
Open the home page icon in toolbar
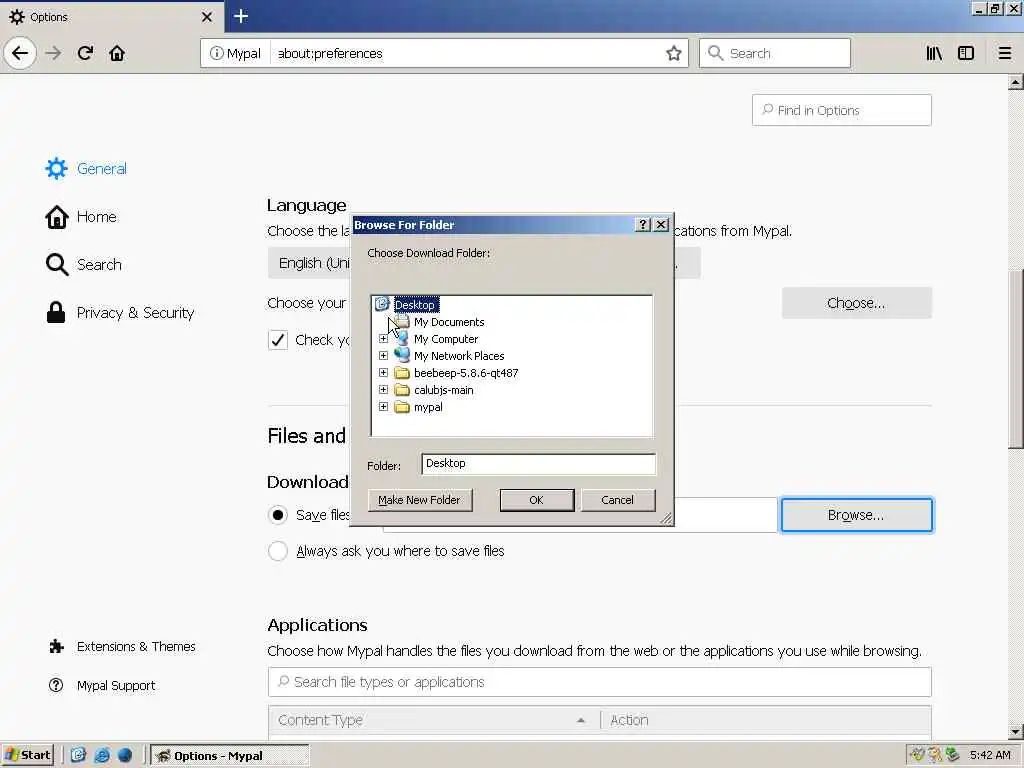(117, 53)
